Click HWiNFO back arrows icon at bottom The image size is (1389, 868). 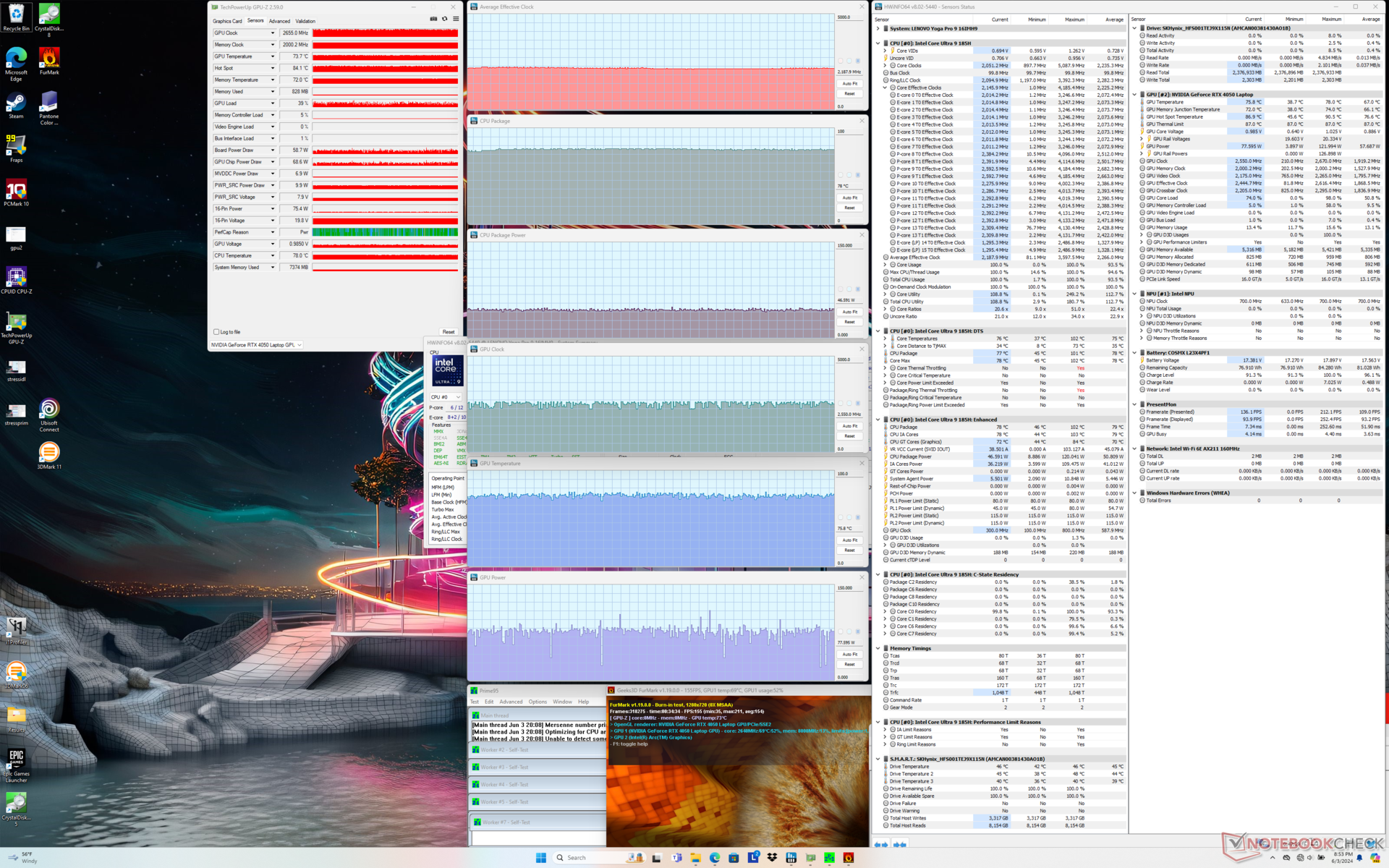pos(881,844)
